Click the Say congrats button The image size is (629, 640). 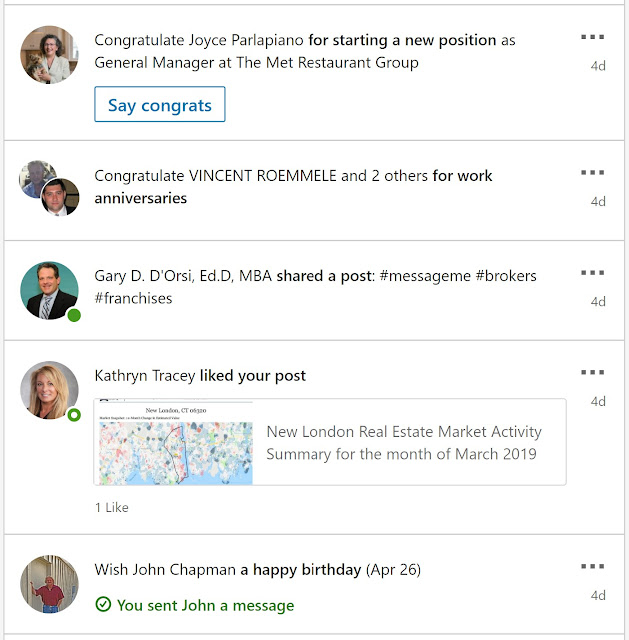pos(160,105)
